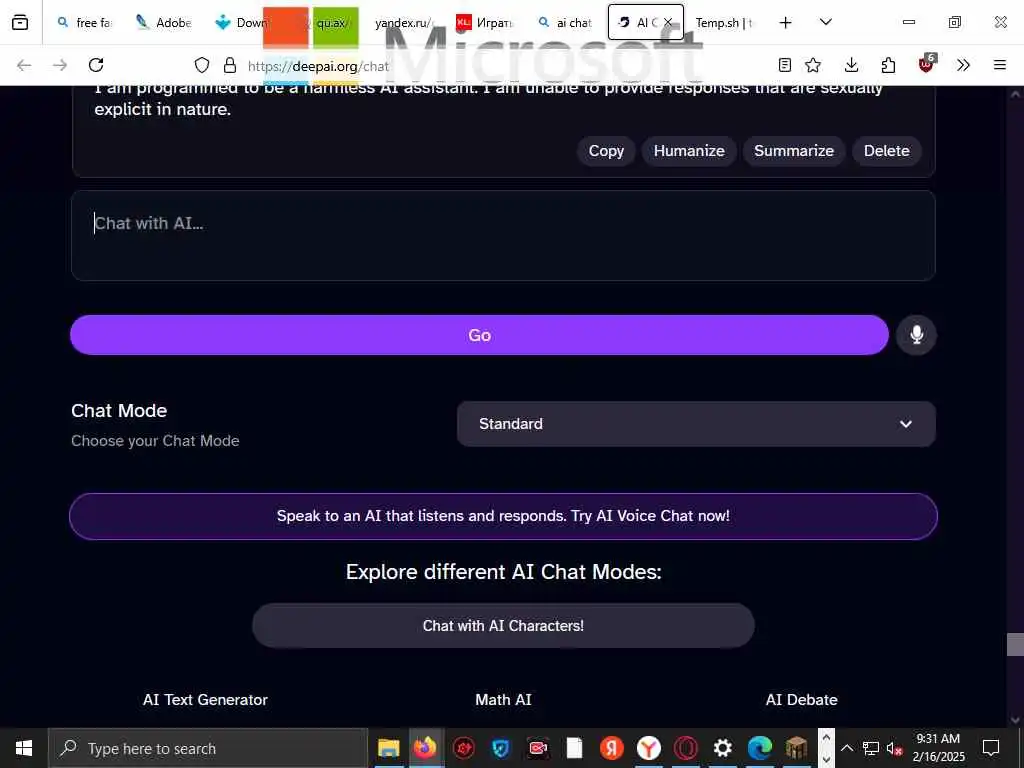Click the microphone voice input button
1024x768 pixels.
tap(916, 335)
